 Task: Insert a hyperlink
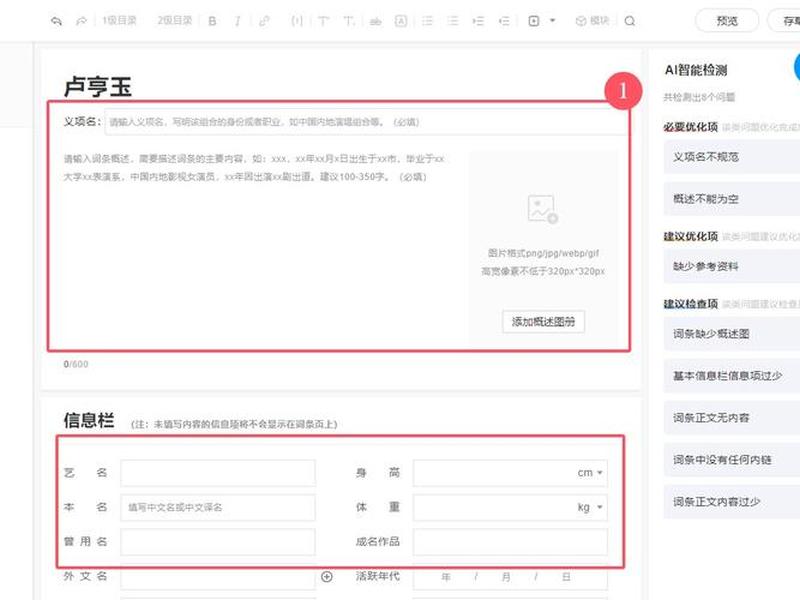pyautogui.click(x=264, y=21)
